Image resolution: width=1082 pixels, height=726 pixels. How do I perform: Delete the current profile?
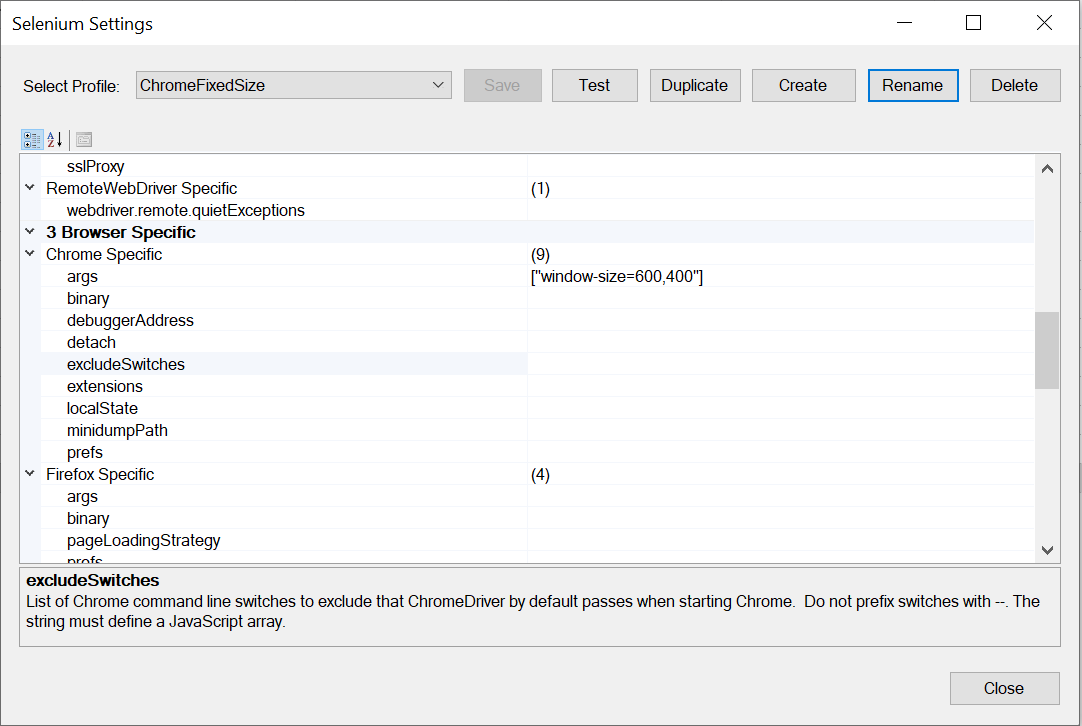(1015, 85)
